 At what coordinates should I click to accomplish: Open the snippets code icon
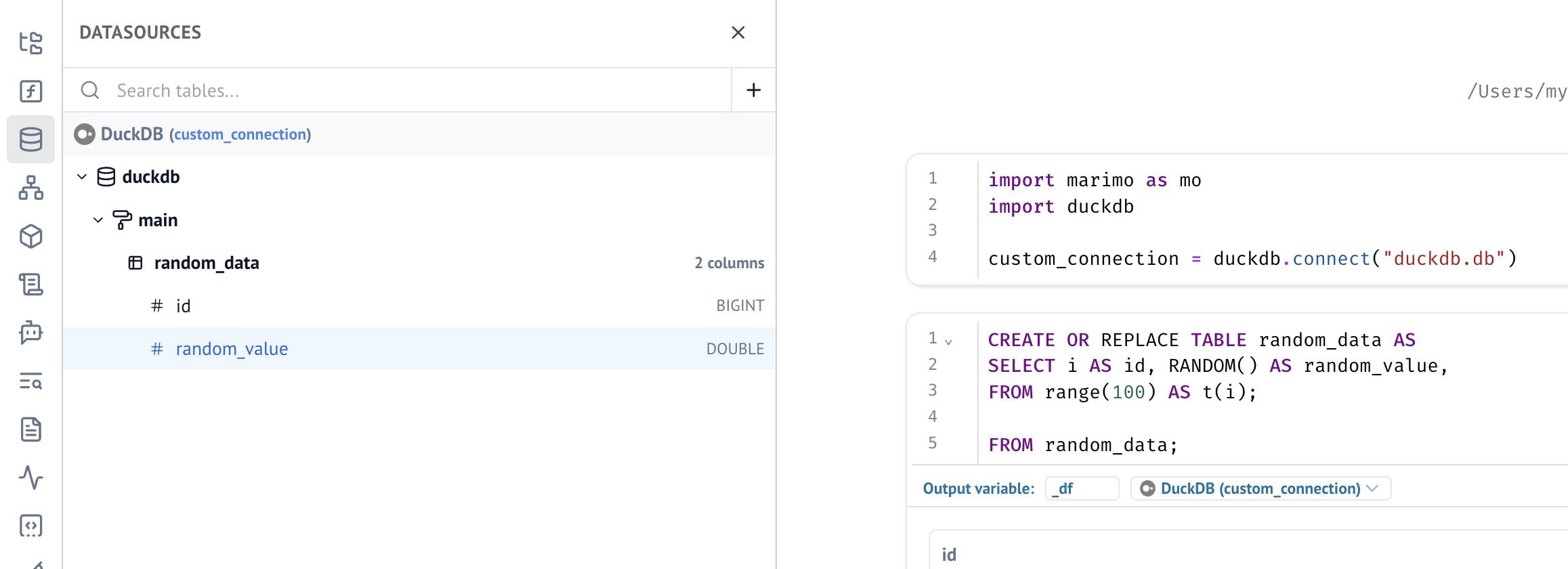[30, 526]
